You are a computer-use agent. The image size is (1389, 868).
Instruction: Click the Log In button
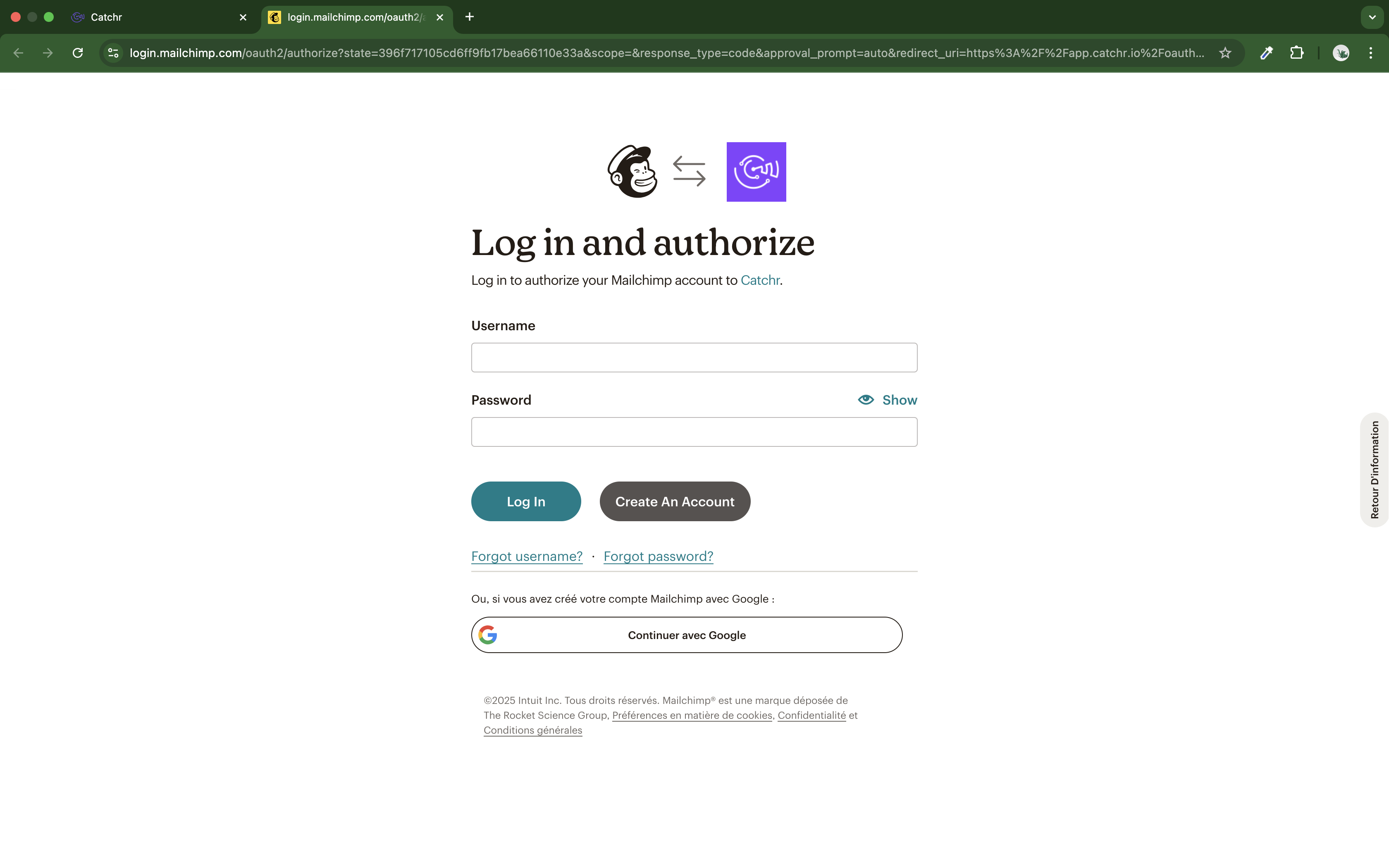(526, 501)
